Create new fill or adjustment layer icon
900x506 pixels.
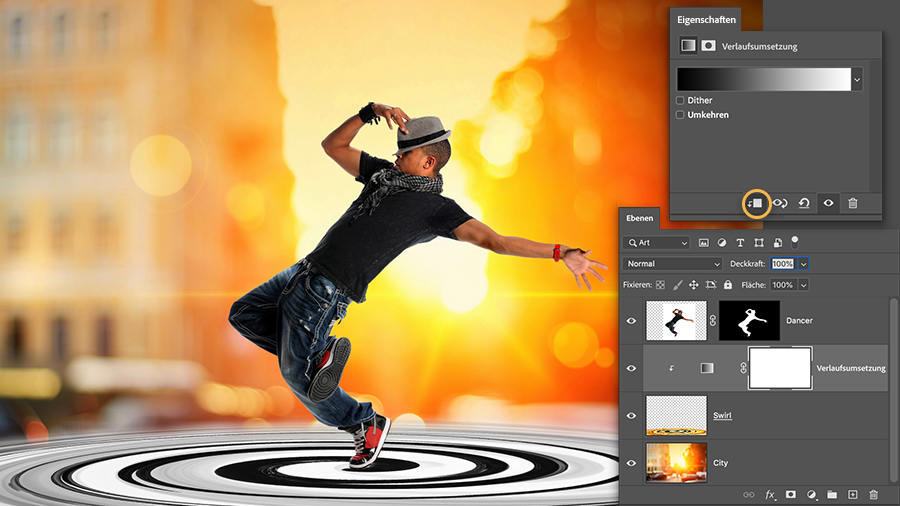tap(811, 495)
